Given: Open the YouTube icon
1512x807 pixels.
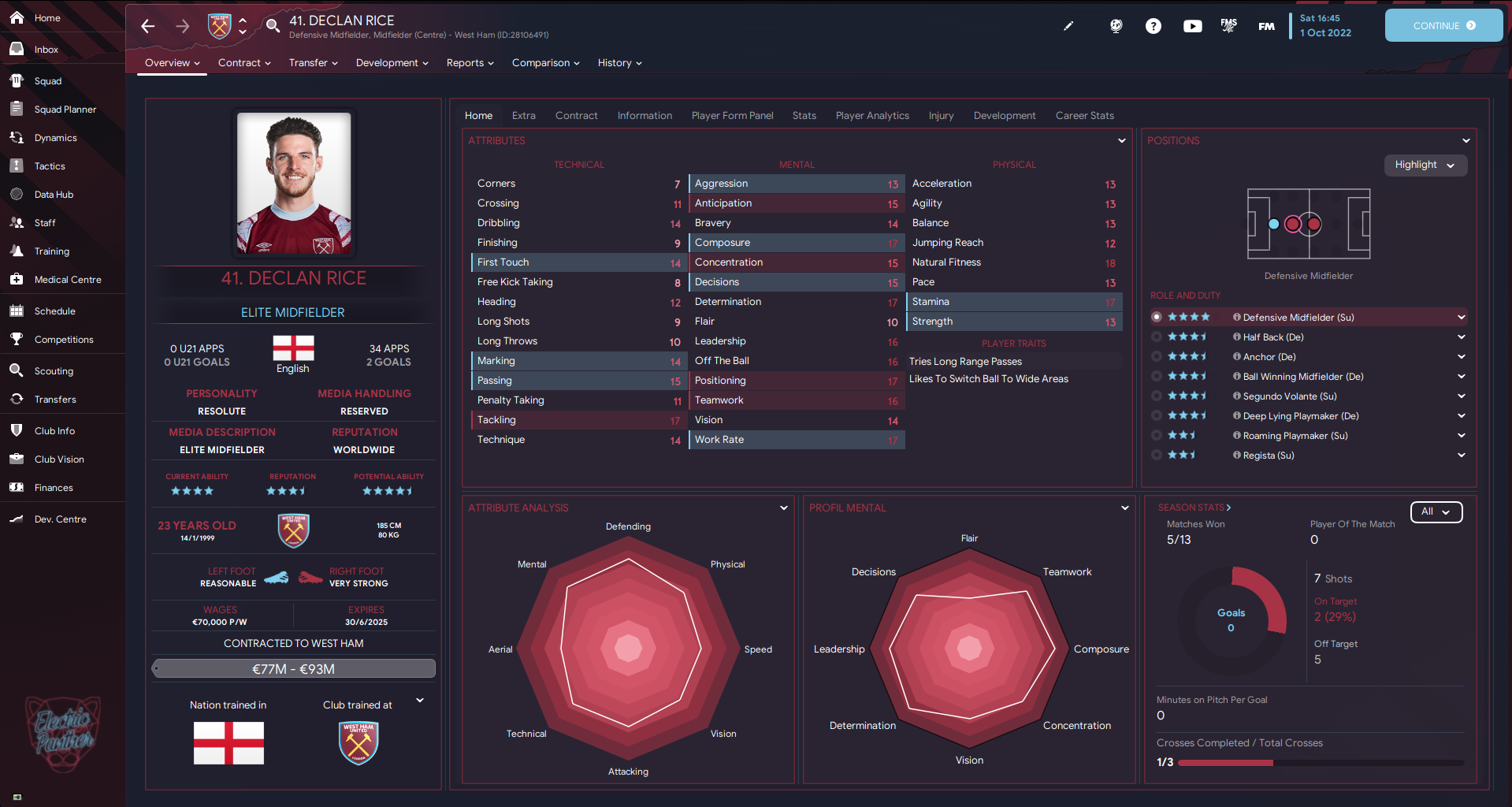Looking at the screenshot, I should (1192, 26).
